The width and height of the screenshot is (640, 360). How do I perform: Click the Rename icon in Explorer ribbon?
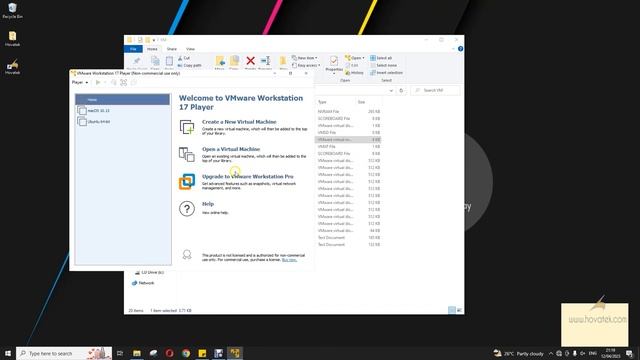pyautogui.click(x=265, y=61)
